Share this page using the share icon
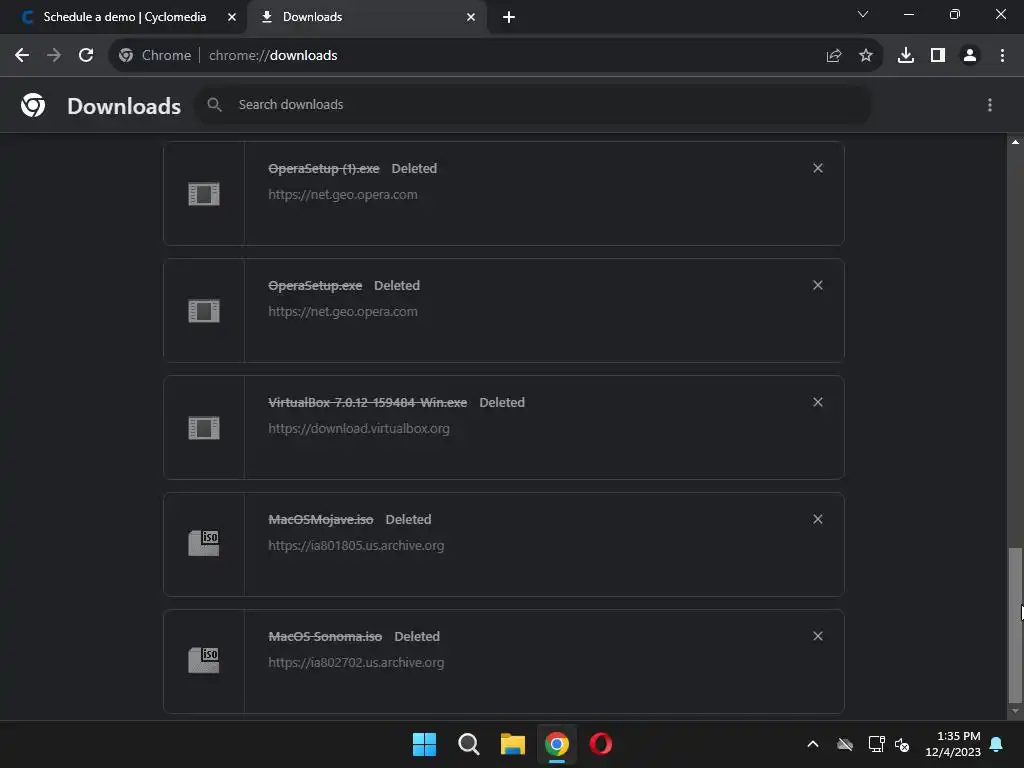Image resolution: width=1024 pixels, height=768 pixels. 834,56
